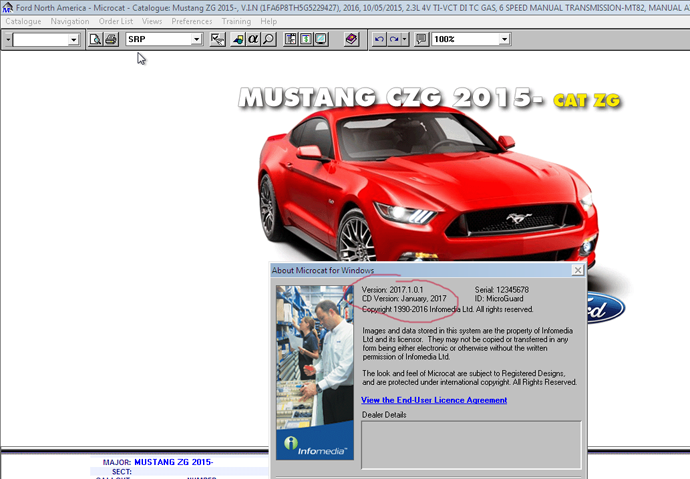Click the 'Version: 2017.1.0.1' text
The width and height of the screenshot is (690, 479).
point(393,290)
